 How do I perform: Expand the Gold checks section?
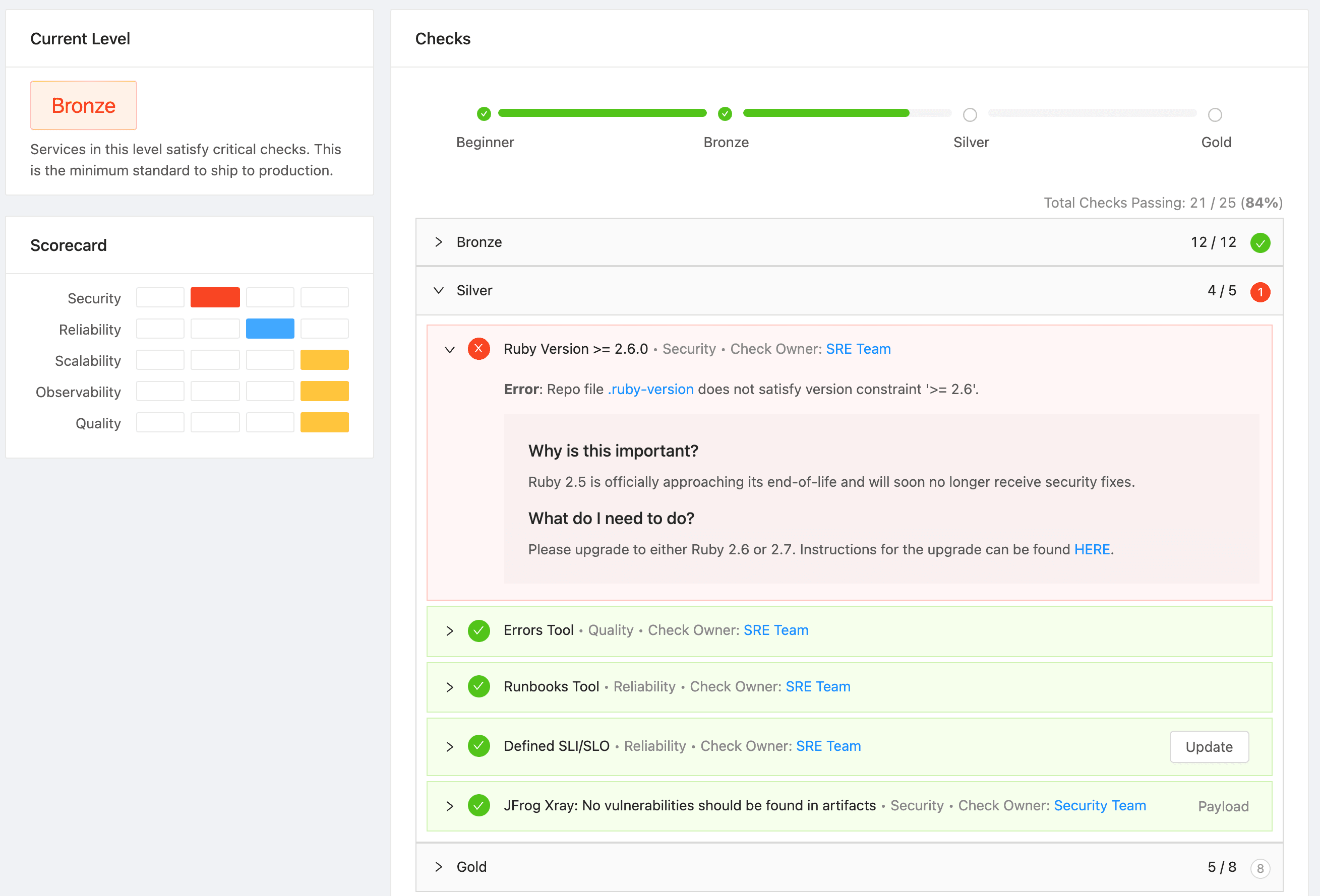point(439,867)
